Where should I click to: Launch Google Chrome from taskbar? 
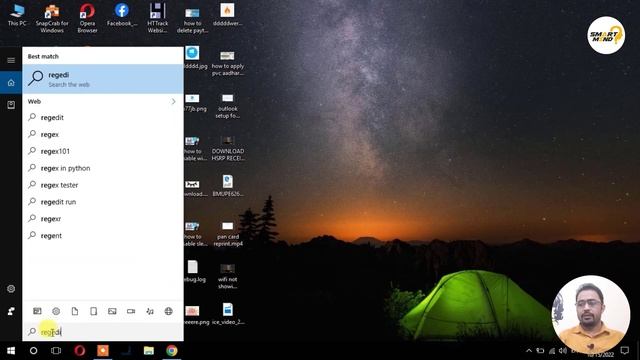pyautogui.click(x=172, y=351)
